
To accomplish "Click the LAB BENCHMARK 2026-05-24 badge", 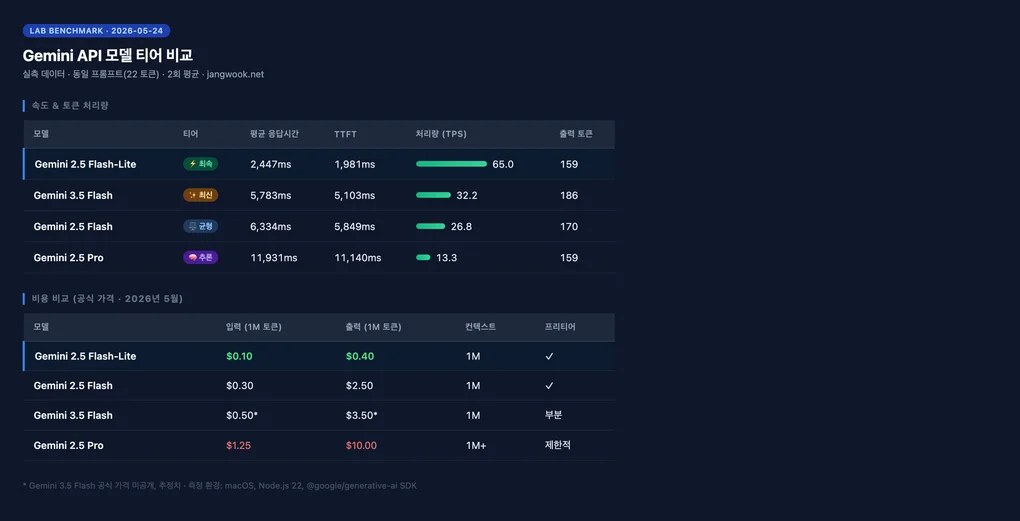I will [96, 31].
